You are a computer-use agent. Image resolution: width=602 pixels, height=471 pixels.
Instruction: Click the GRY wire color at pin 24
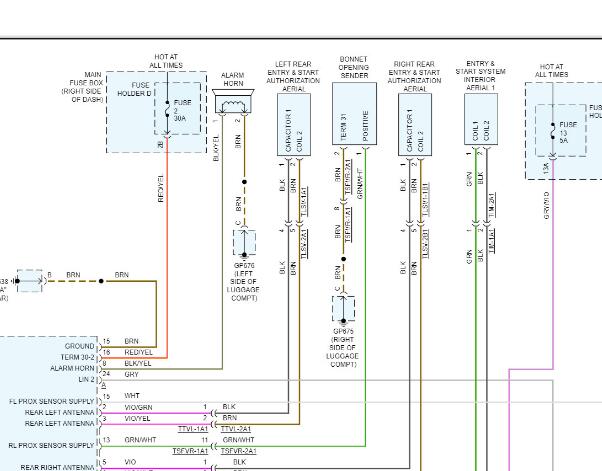(131, 374)
